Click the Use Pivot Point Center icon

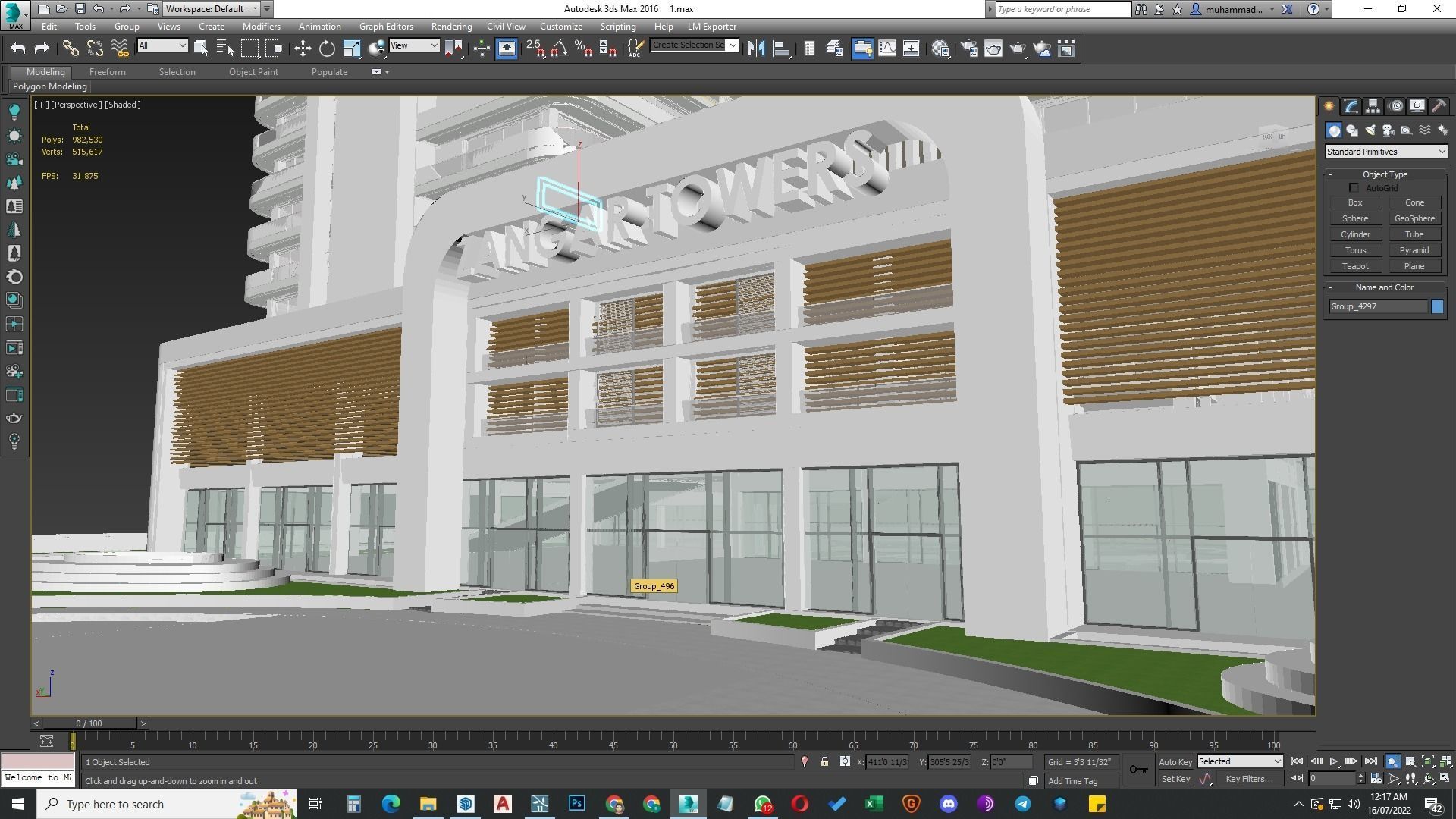coord(453,49)
